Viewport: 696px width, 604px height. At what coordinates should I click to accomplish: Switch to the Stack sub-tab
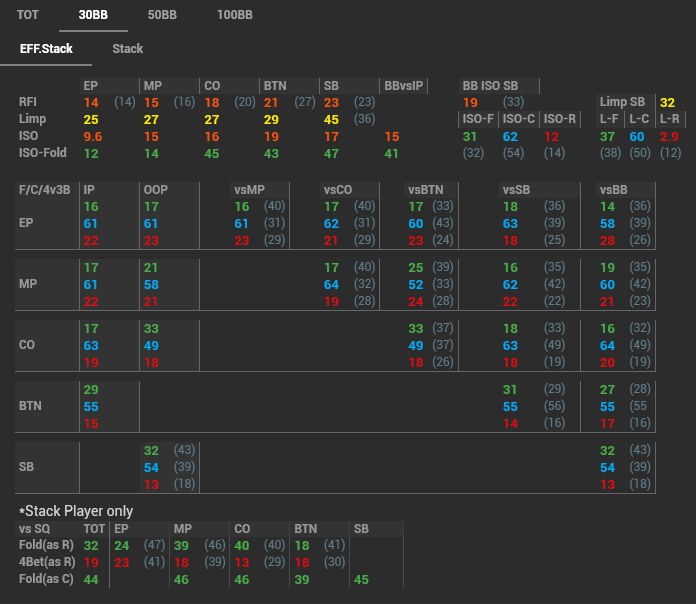(x=128, y=48)
